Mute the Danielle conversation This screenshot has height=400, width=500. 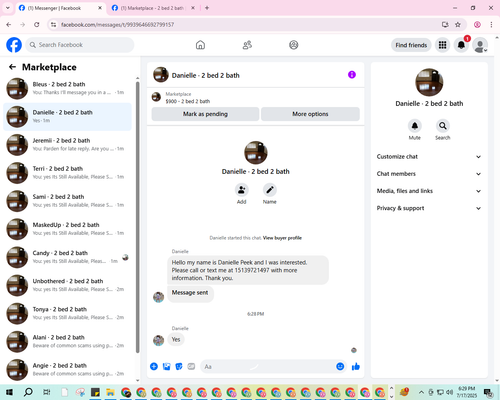pos(415,126)
